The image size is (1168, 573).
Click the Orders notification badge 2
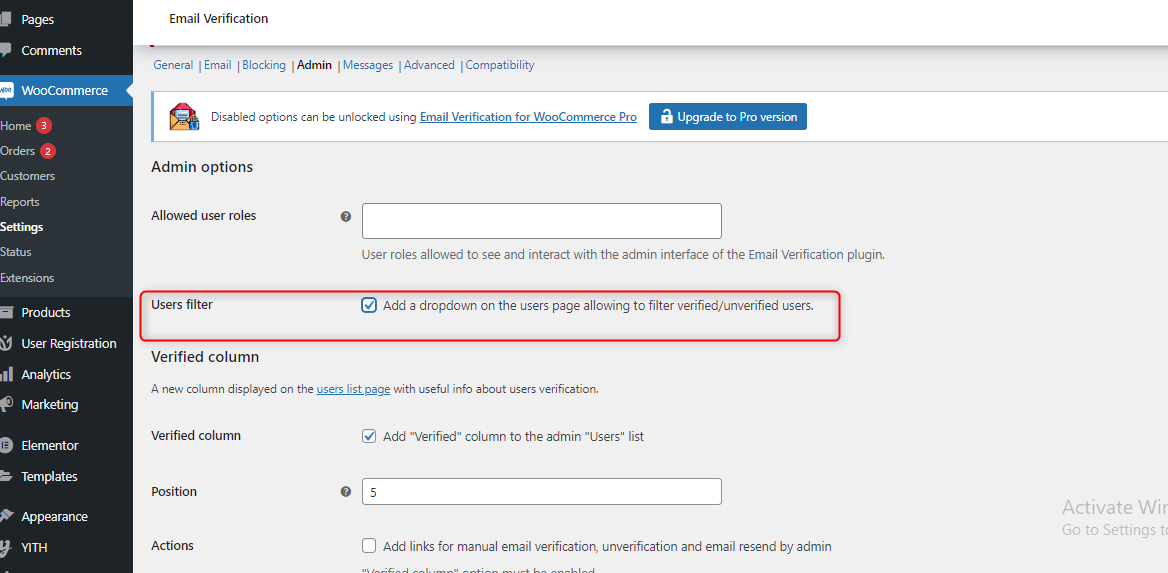[x=48, y=151]
